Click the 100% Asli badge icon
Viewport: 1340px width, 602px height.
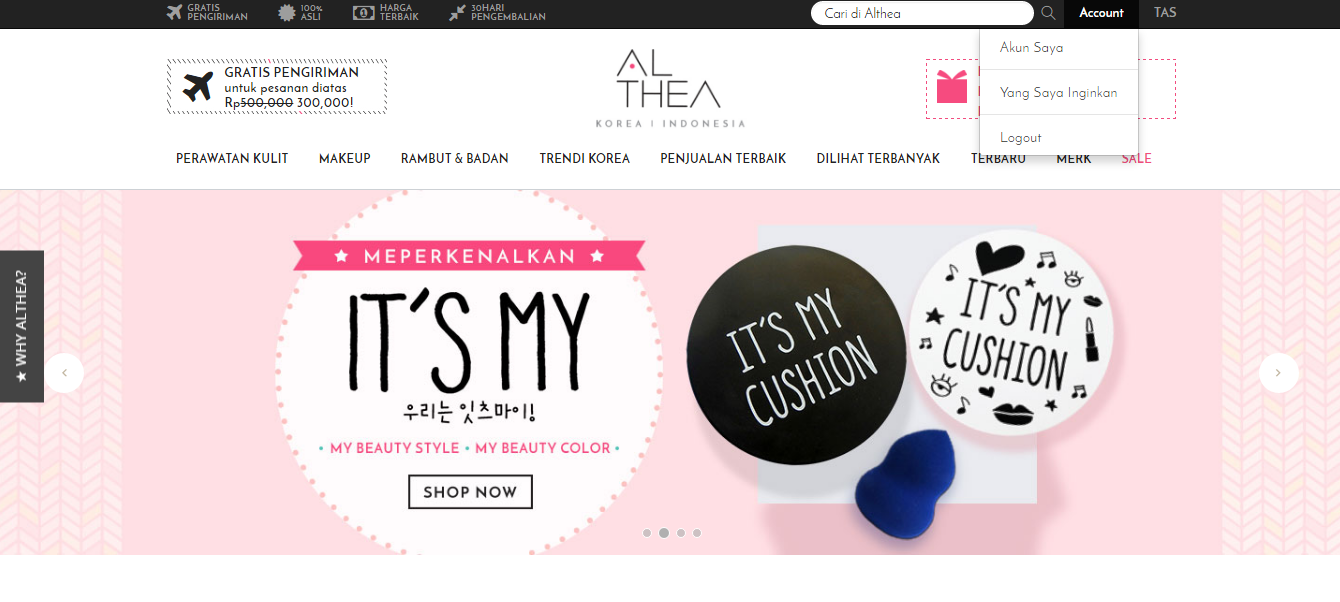click(x=287, y=13)
